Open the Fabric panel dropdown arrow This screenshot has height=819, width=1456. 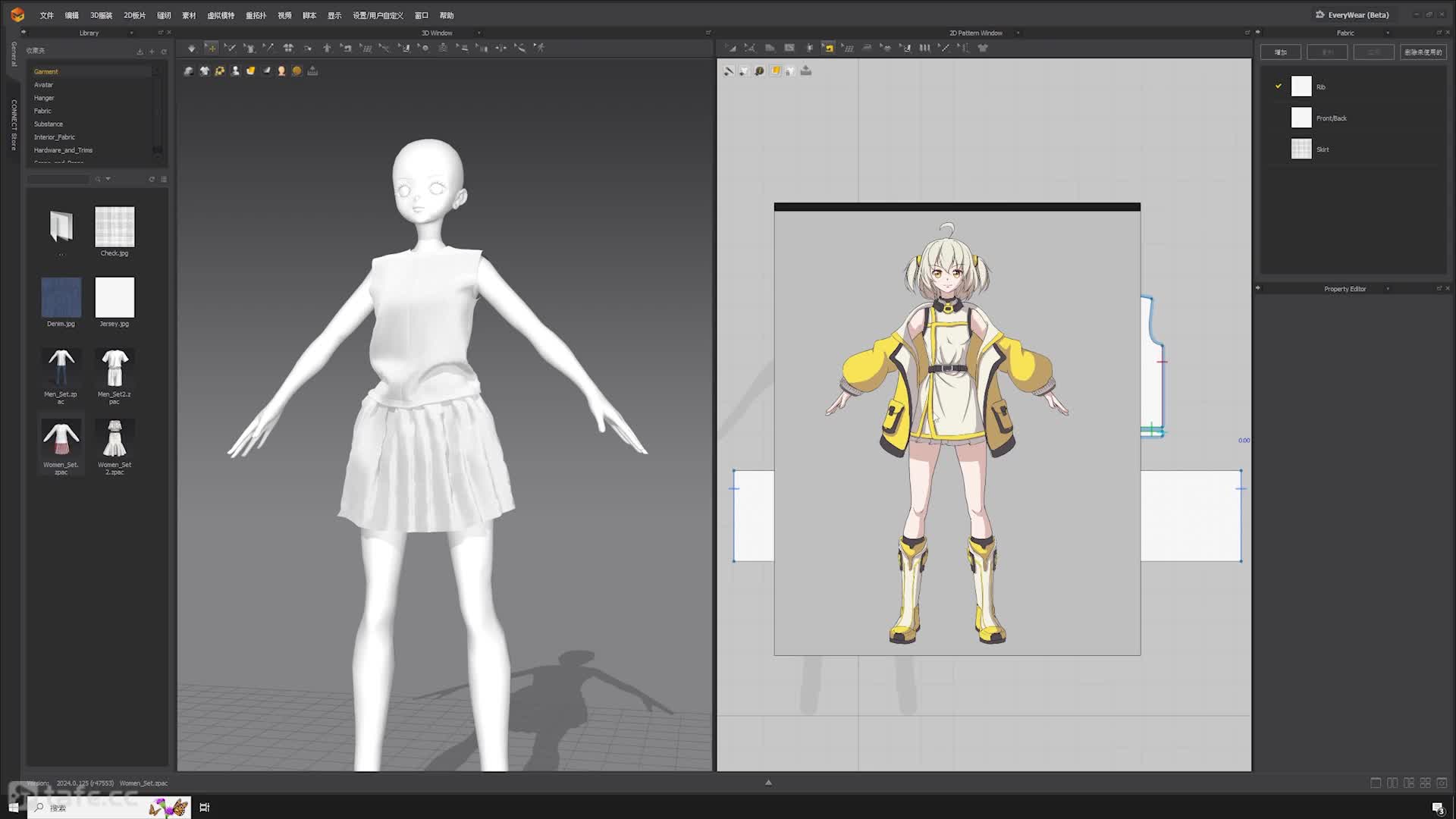[1388, 33]
